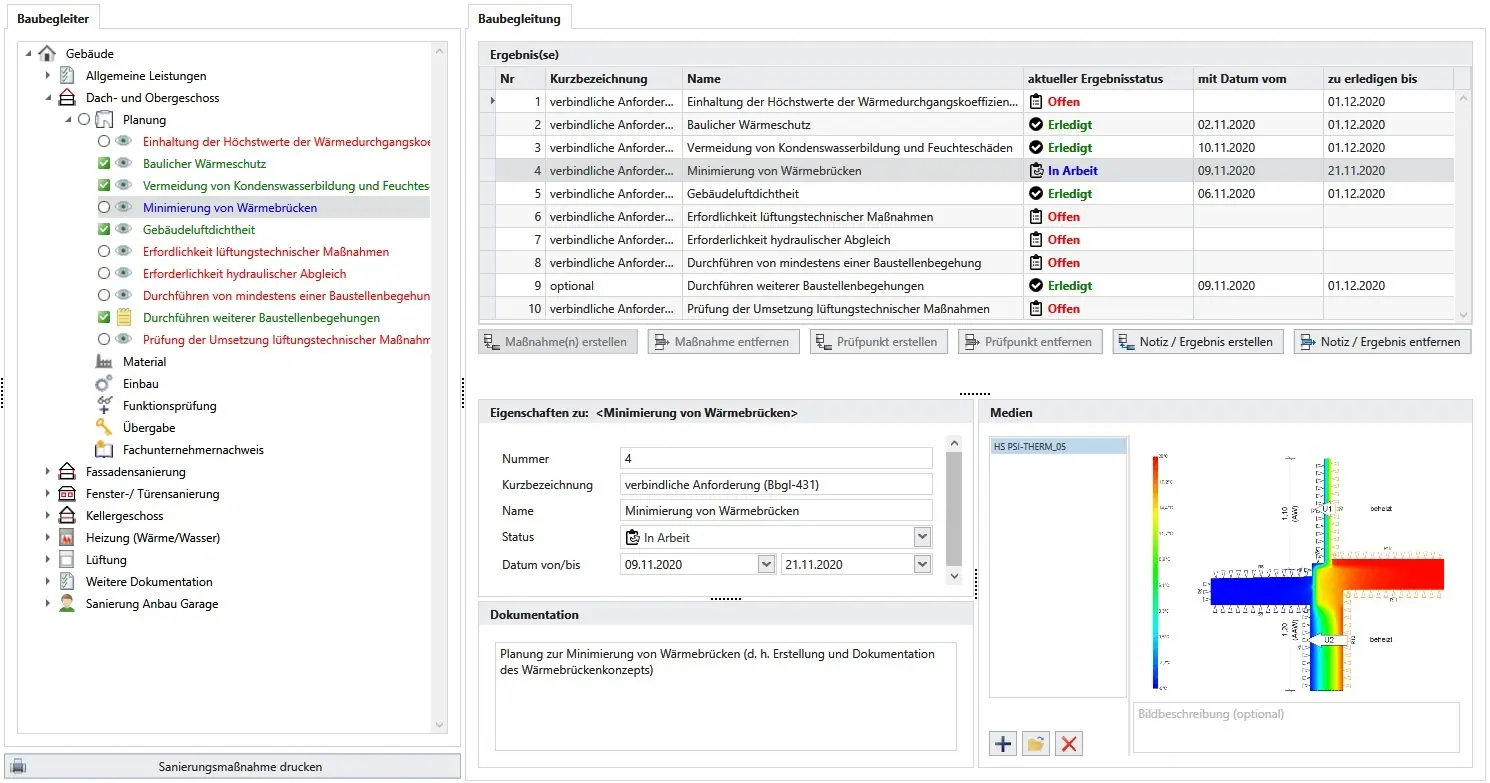Select the Einbau gear icon
The image size is (1490, 783).
(104, 384)
